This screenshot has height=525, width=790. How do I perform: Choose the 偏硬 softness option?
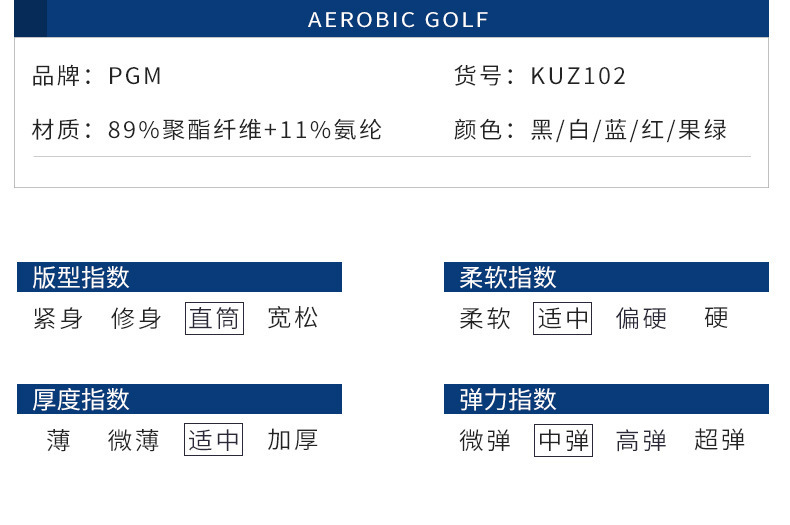[x=641, y=319]
